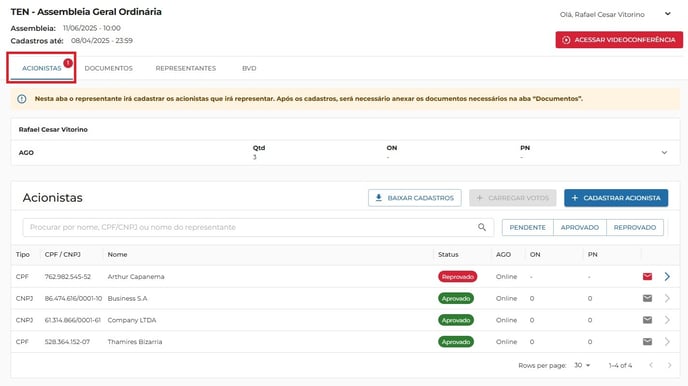Focus the shareholder search field
The image size is (688, 386).
258,227
